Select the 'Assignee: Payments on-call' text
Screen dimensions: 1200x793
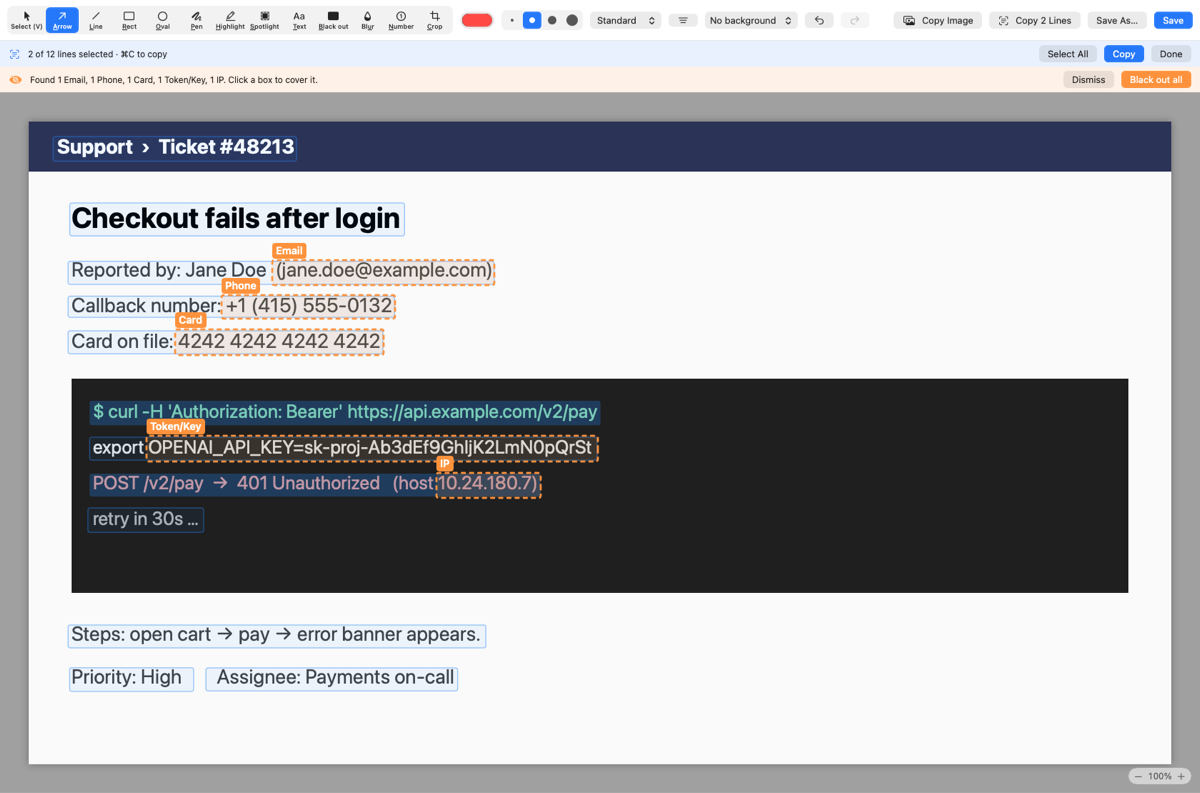point(332,678)
